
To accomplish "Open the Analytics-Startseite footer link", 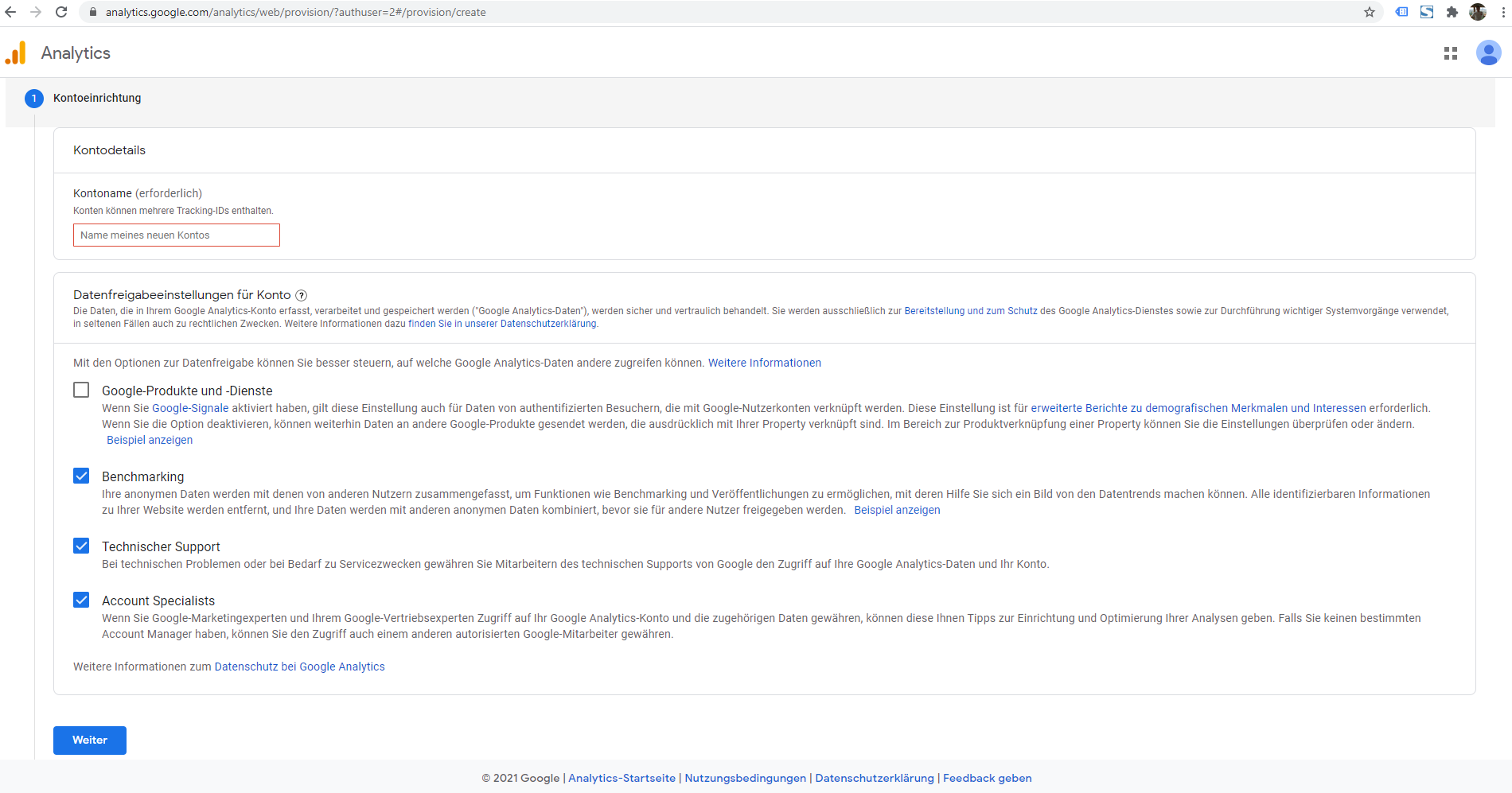I will point(622,778).
